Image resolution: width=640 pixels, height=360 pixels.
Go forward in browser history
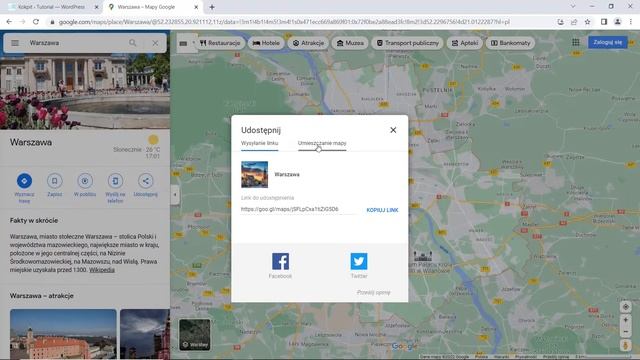(x=22, y=22)
